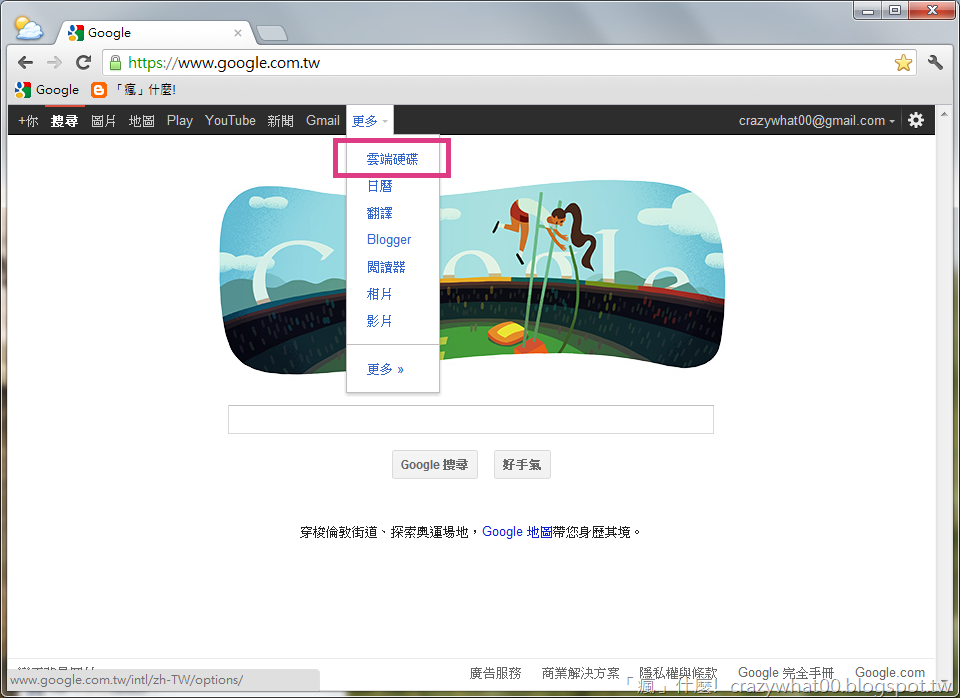Open Gmail in the Google bar
Screen dimensions: 960x700
323,121
